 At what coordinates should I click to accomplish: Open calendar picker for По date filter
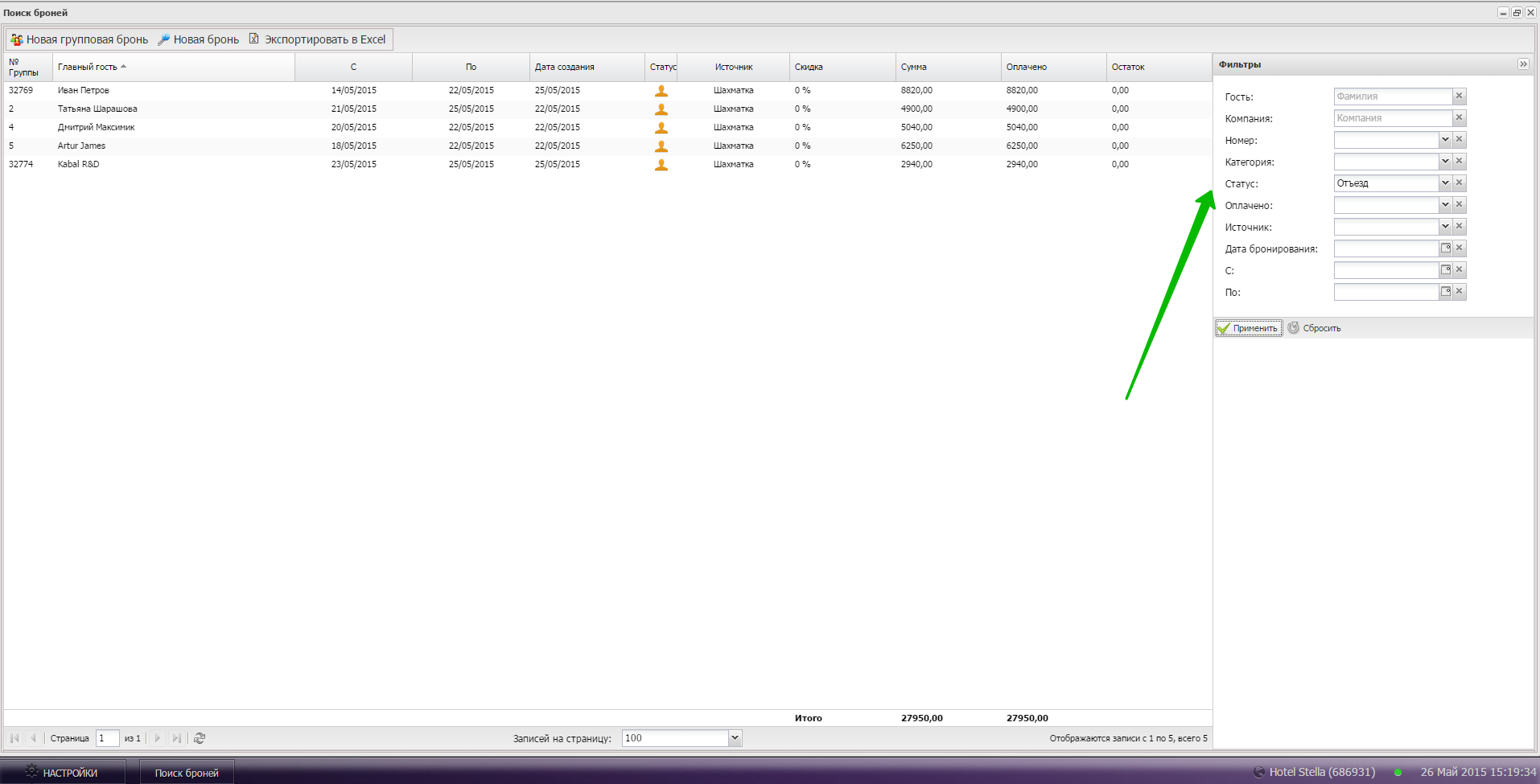pyautogui.click(x=1445, y=292)
